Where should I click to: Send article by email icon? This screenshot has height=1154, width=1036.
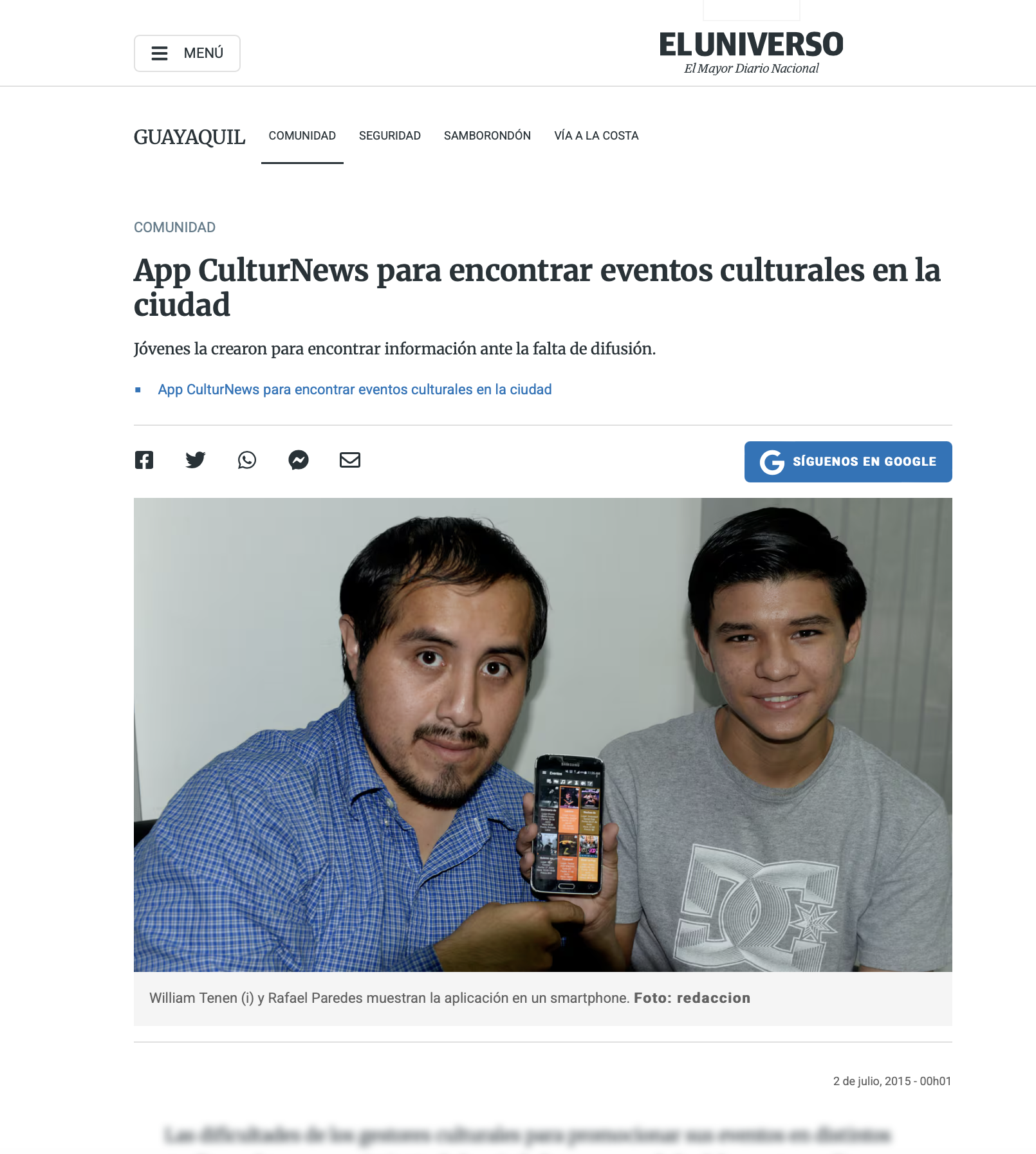click(x=350, y=460)
